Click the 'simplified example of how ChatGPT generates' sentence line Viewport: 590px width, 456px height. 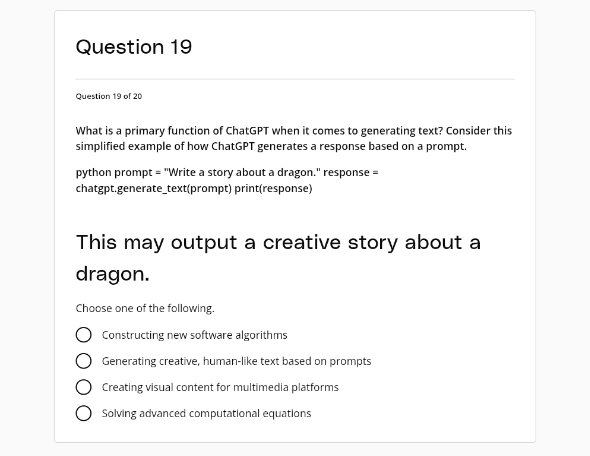click(x=271, y=146)
